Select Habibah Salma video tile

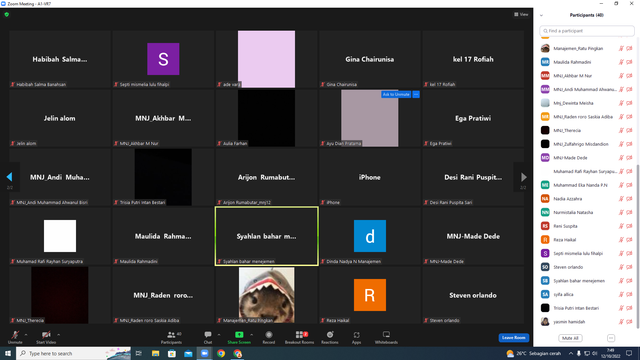click(60, 59)
